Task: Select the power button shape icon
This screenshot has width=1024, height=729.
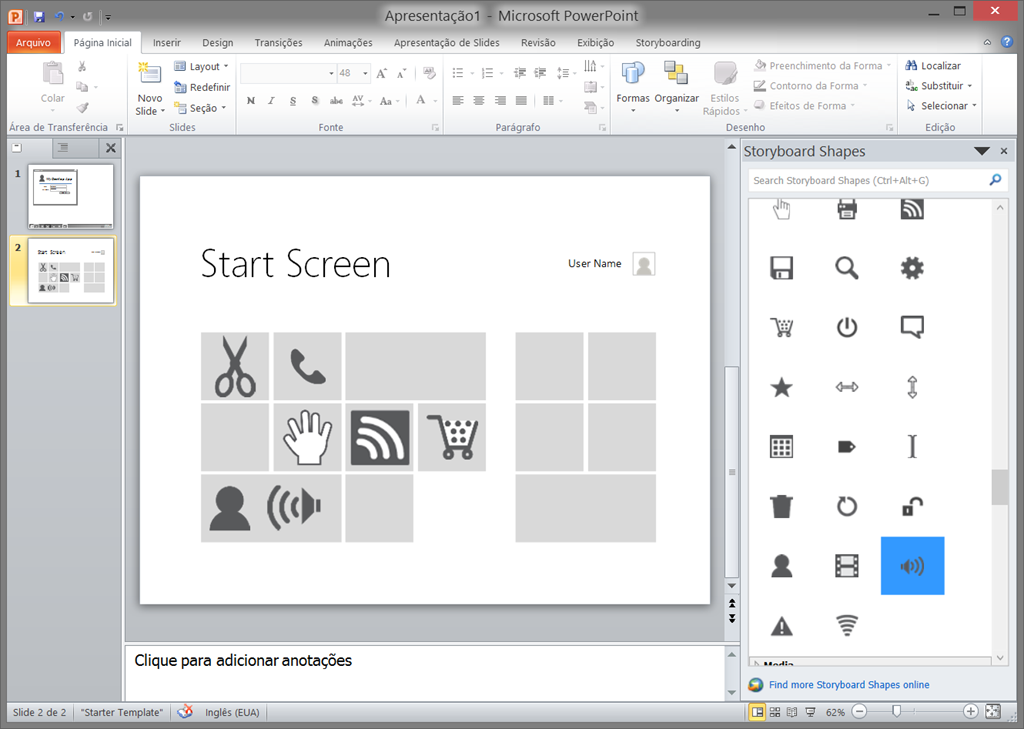Action: click(x=847, y=327)
